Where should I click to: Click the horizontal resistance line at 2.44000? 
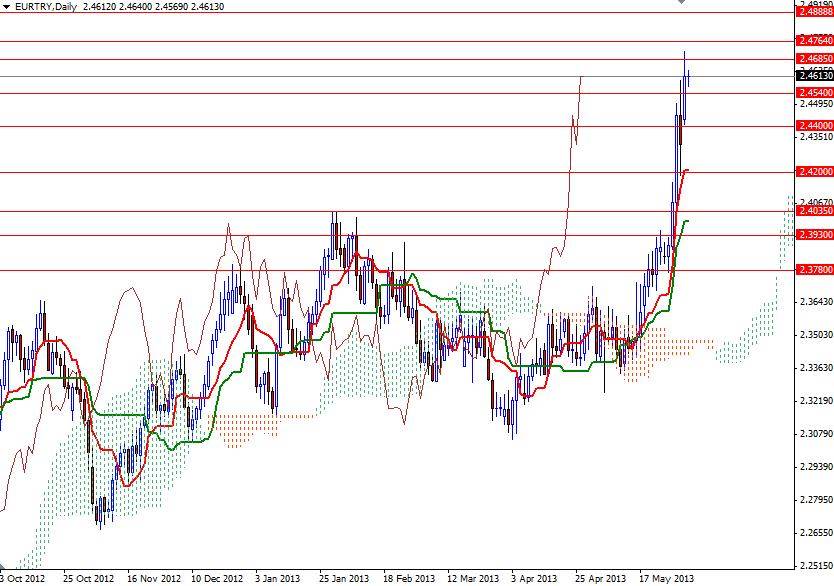(x=400, y=124)
